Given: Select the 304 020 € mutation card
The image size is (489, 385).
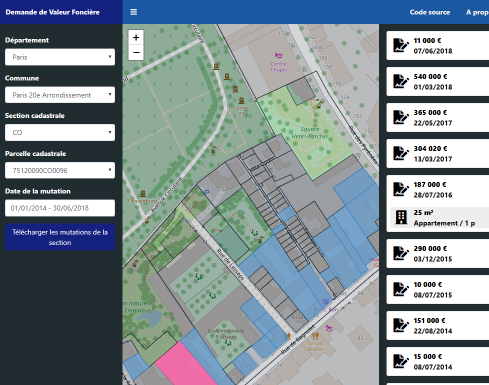Looking at the screenshot, I should [438, 154].
